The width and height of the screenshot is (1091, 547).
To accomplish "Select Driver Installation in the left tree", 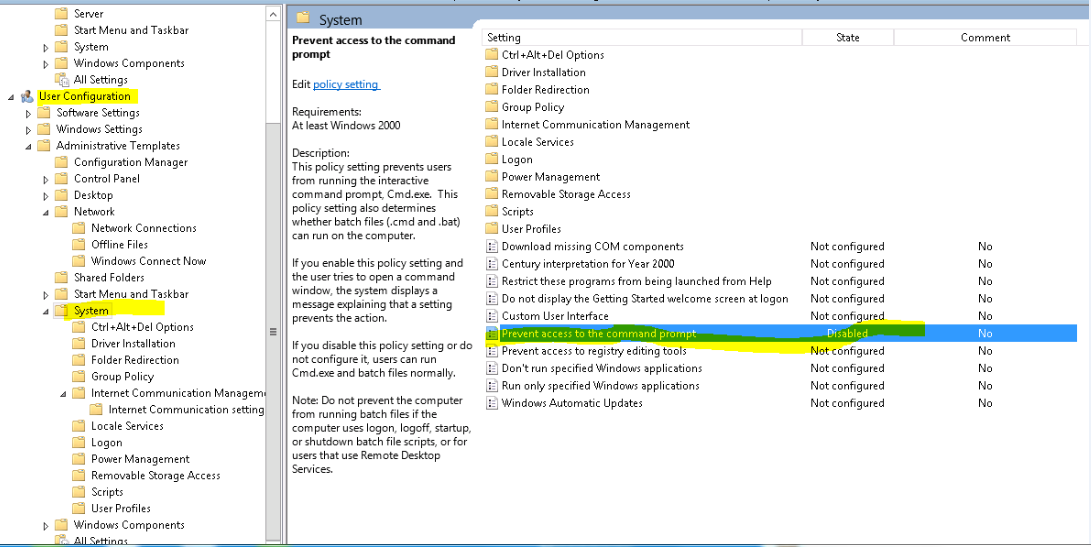I will (x=133, y=344).
